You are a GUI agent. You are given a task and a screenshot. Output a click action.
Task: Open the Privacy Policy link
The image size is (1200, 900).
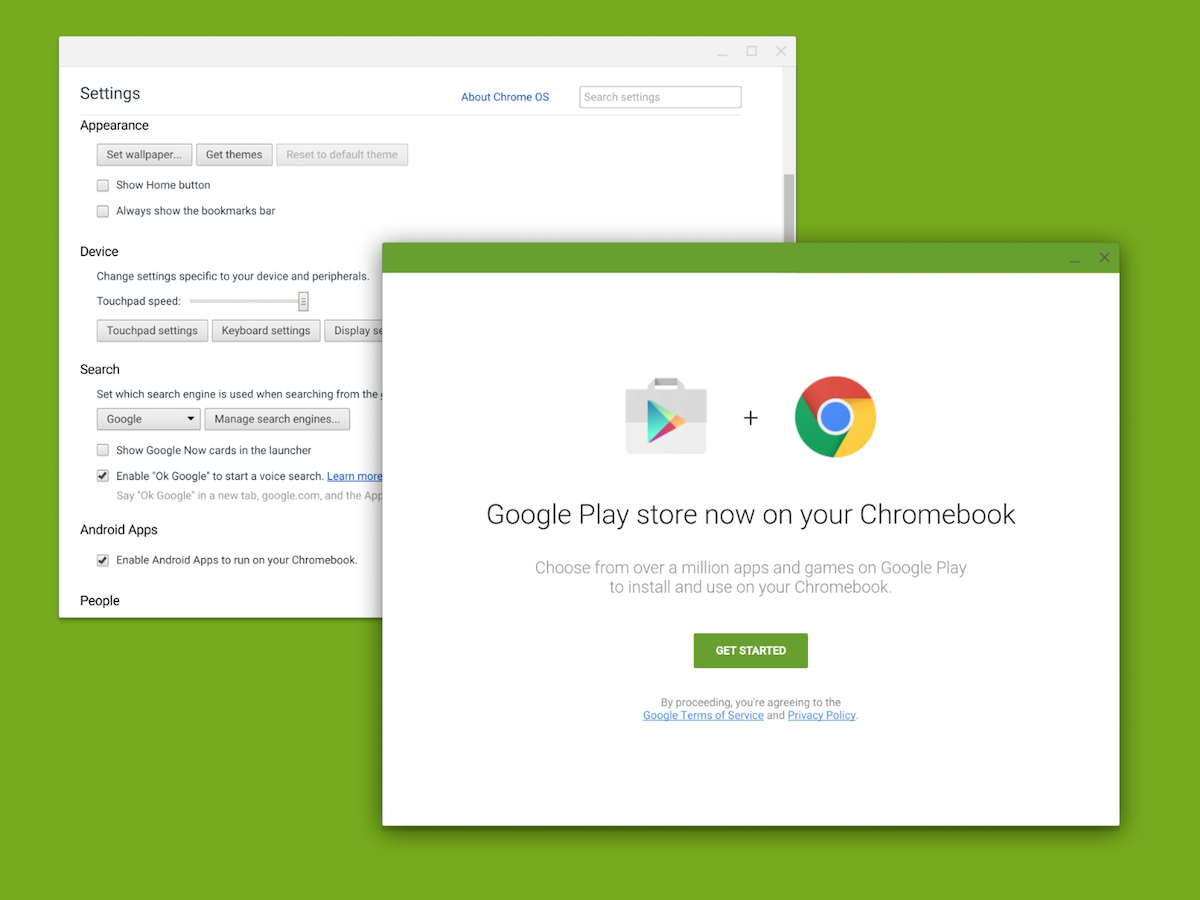(822, 715)
